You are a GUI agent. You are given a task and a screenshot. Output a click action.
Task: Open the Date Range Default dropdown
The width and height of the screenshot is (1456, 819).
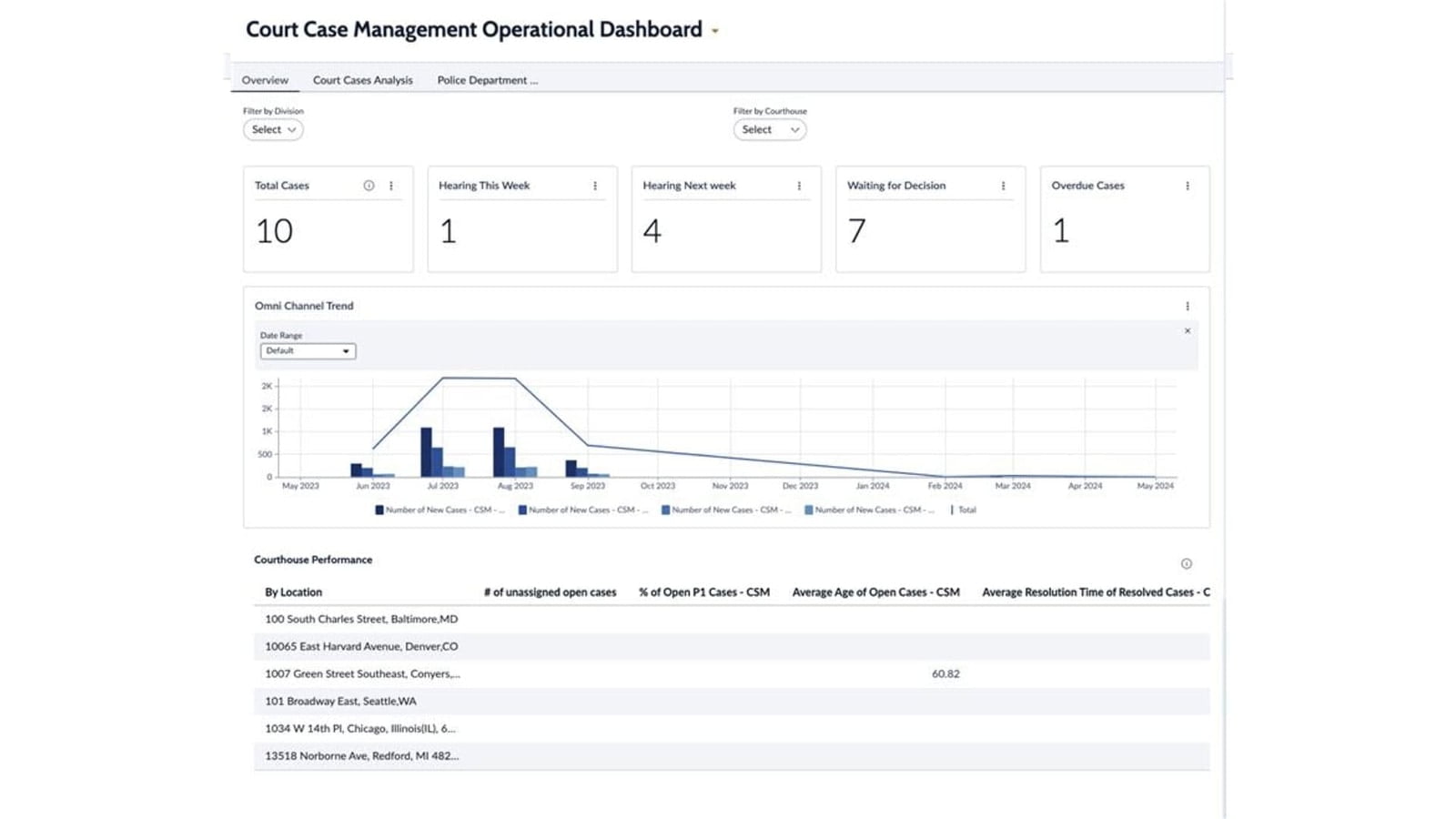(x=308, y=351)
